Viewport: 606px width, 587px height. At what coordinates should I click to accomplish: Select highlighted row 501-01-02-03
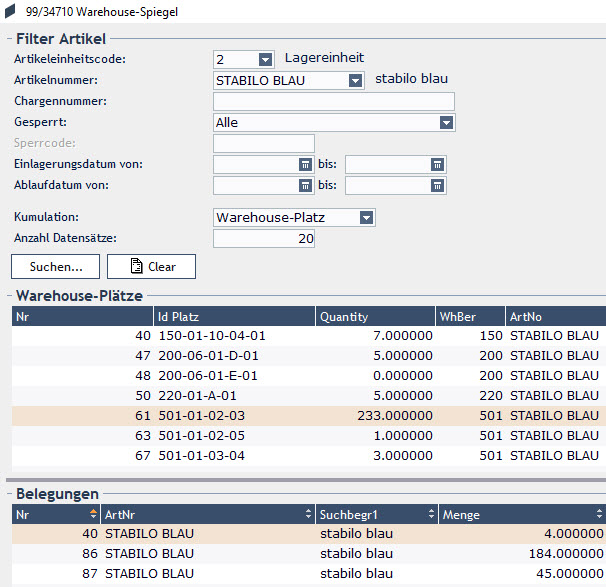[x=309, y=416]
